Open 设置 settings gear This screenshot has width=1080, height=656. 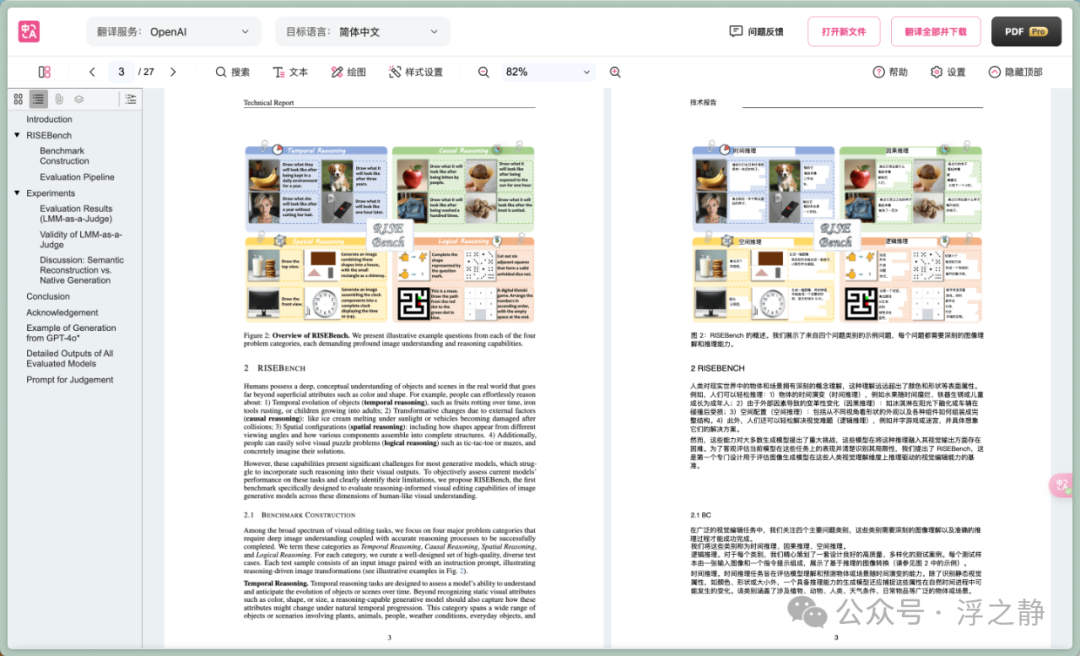(x=948, y=72)
